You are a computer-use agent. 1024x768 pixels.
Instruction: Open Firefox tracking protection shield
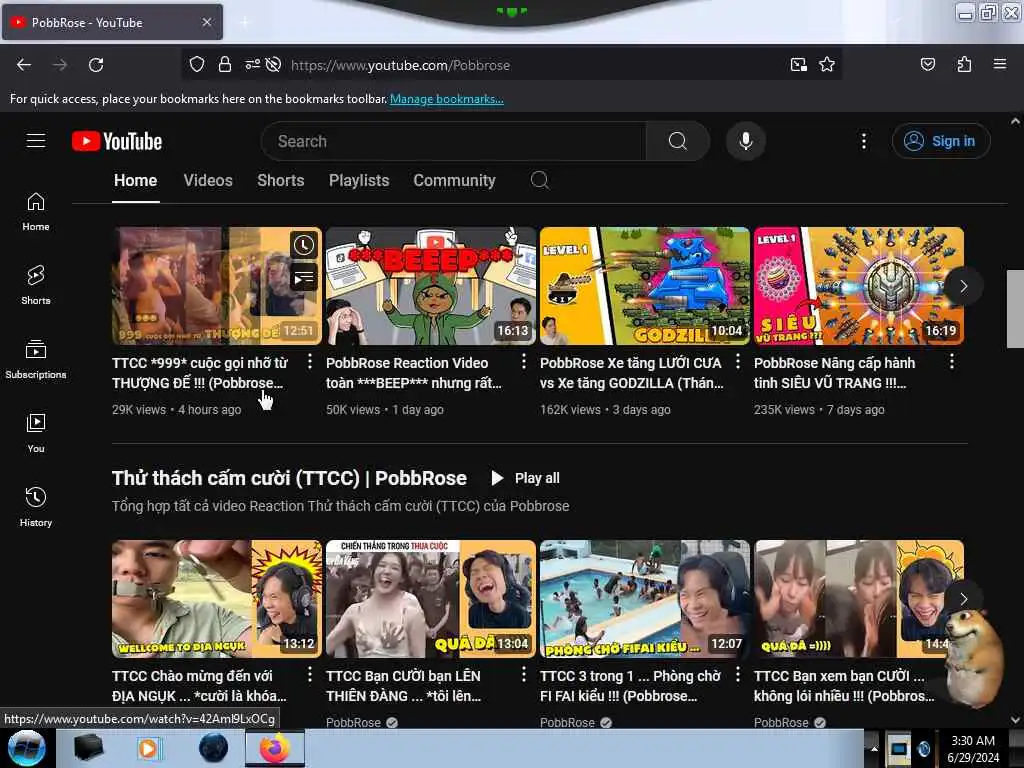(x=197, y=65)
